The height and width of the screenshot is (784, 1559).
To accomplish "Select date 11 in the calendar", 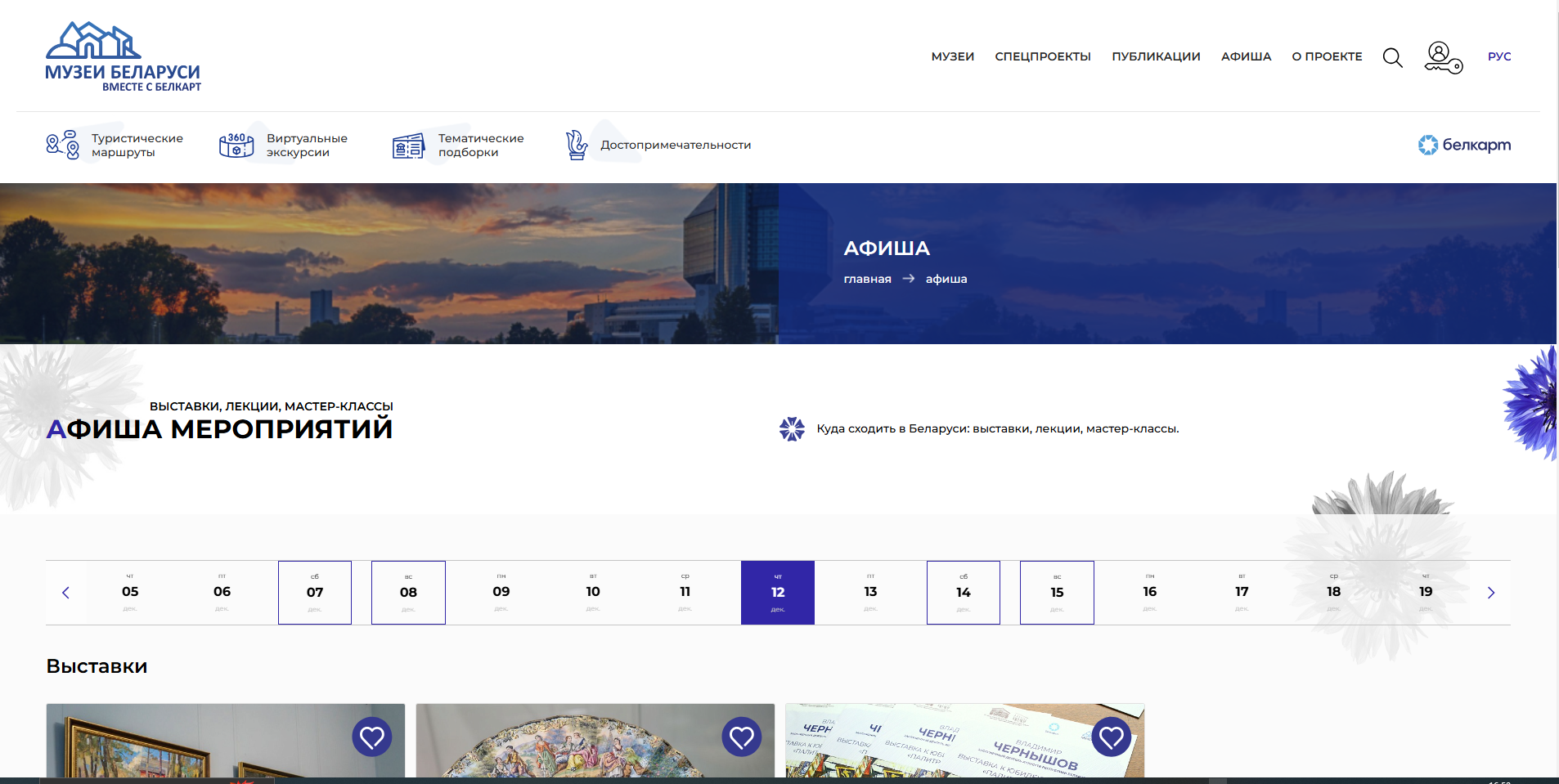I will [x=685, y=593].
